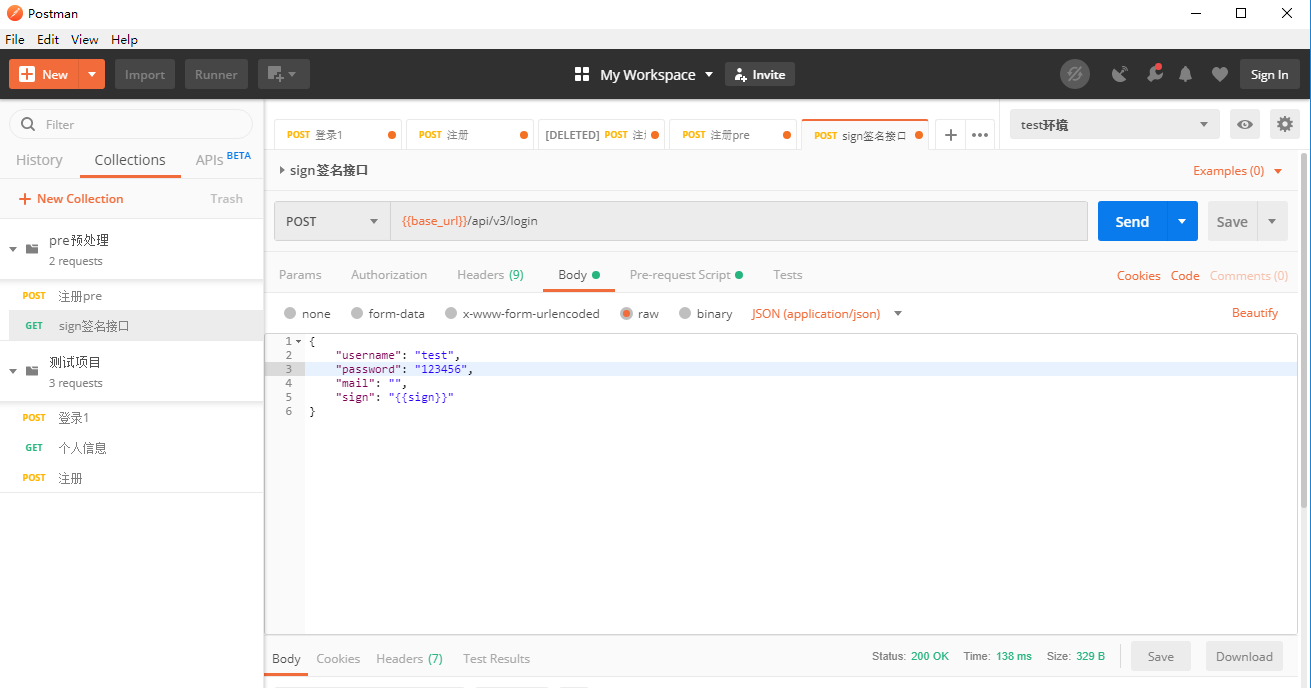Open the New button dropdown arrow

tap(91, 75)
